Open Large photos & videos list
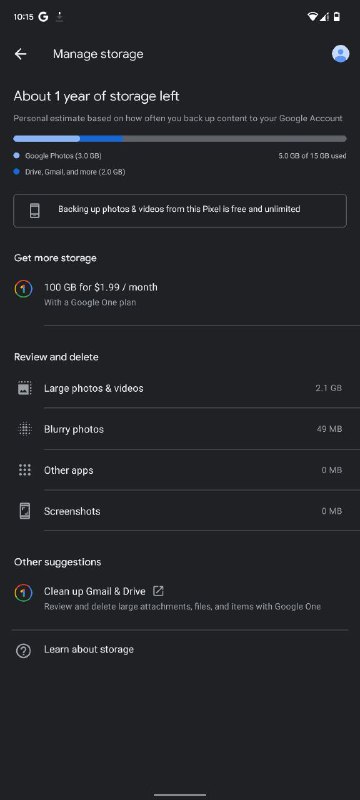Screen dimensions: 360x800 pos(180,388)
